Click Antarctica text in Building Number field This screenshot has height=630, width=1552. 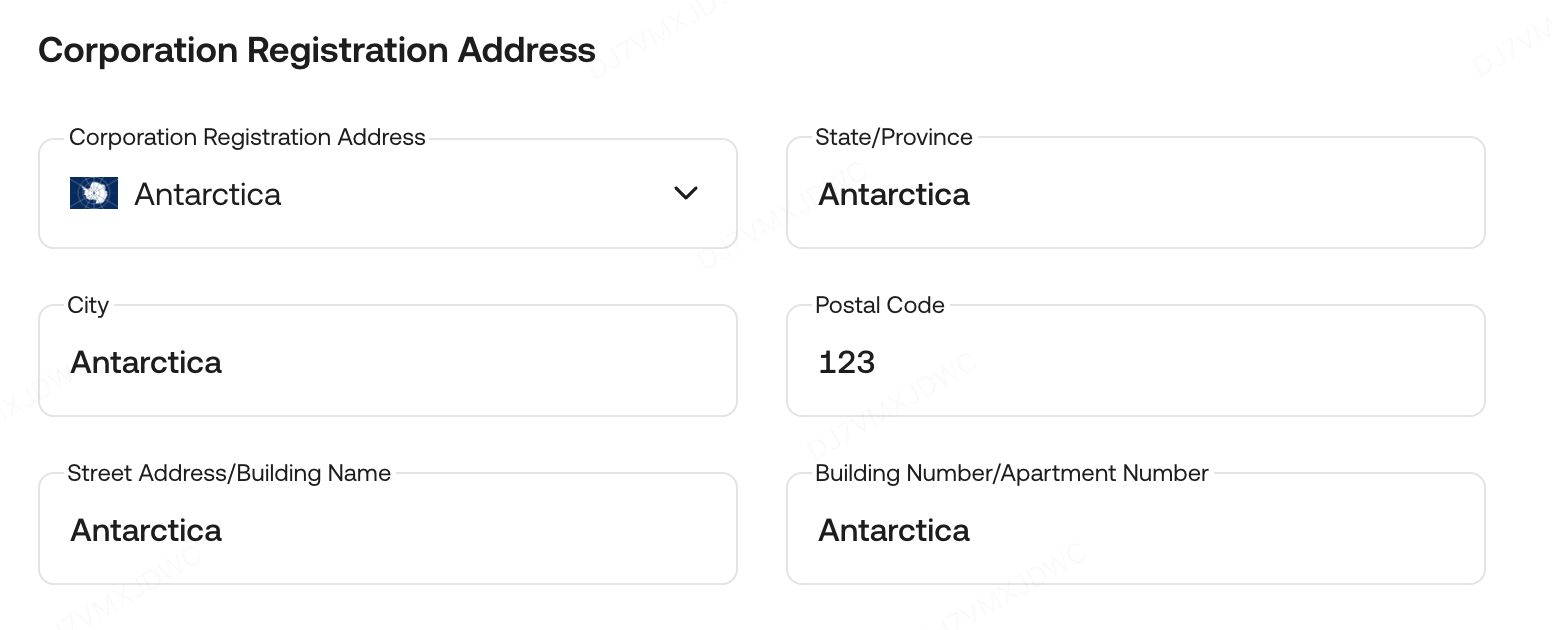[x=894, y=530]
